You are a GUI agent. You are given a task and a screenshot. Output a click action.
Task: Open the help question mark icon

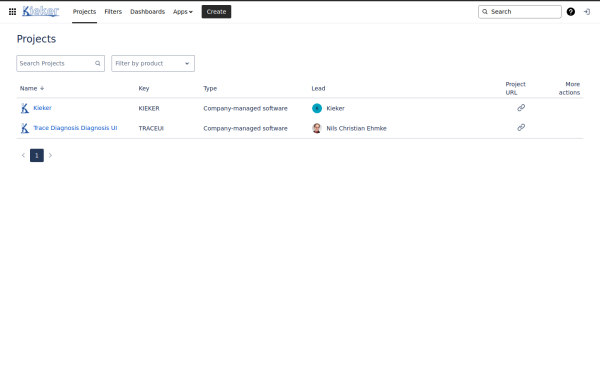[x=571, y=12]
